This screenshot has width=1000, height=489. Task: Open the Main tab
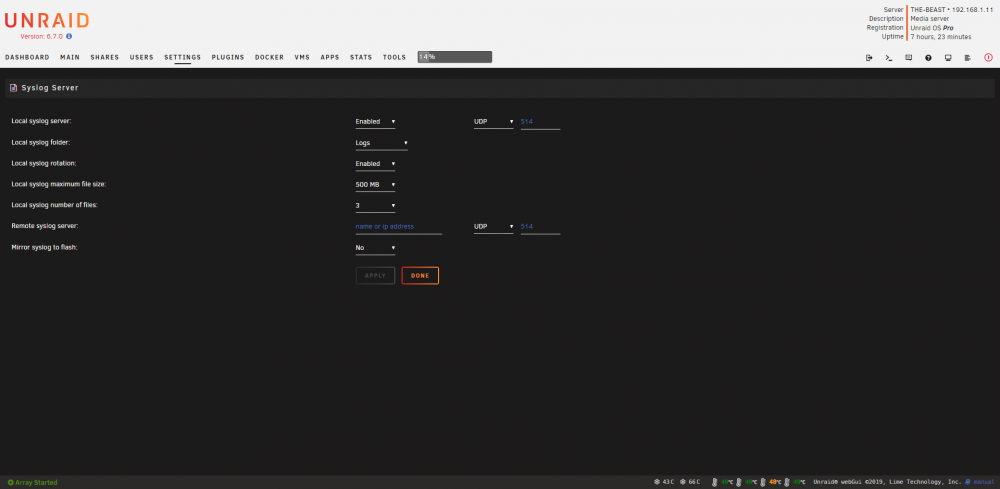[70, 57]
